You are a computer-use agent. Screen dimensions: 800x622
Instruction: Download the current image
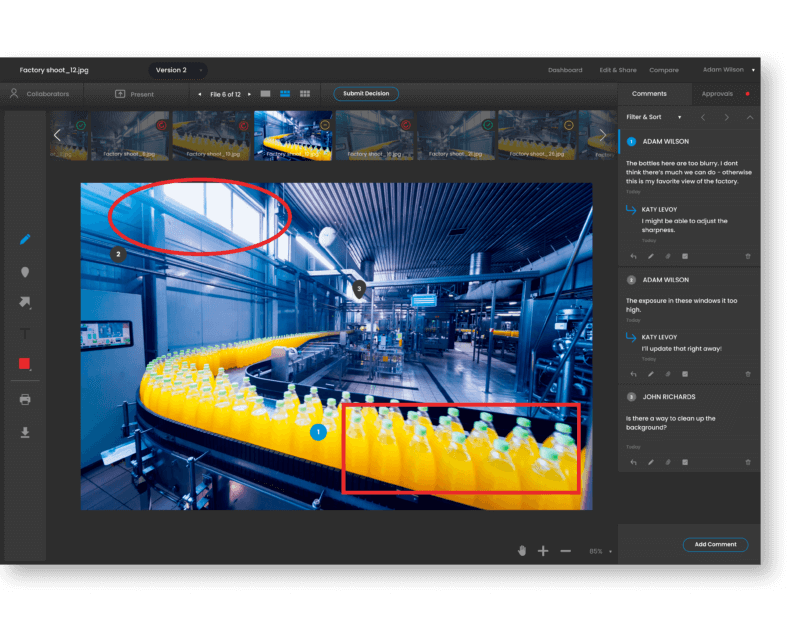(x=25, y=432)
